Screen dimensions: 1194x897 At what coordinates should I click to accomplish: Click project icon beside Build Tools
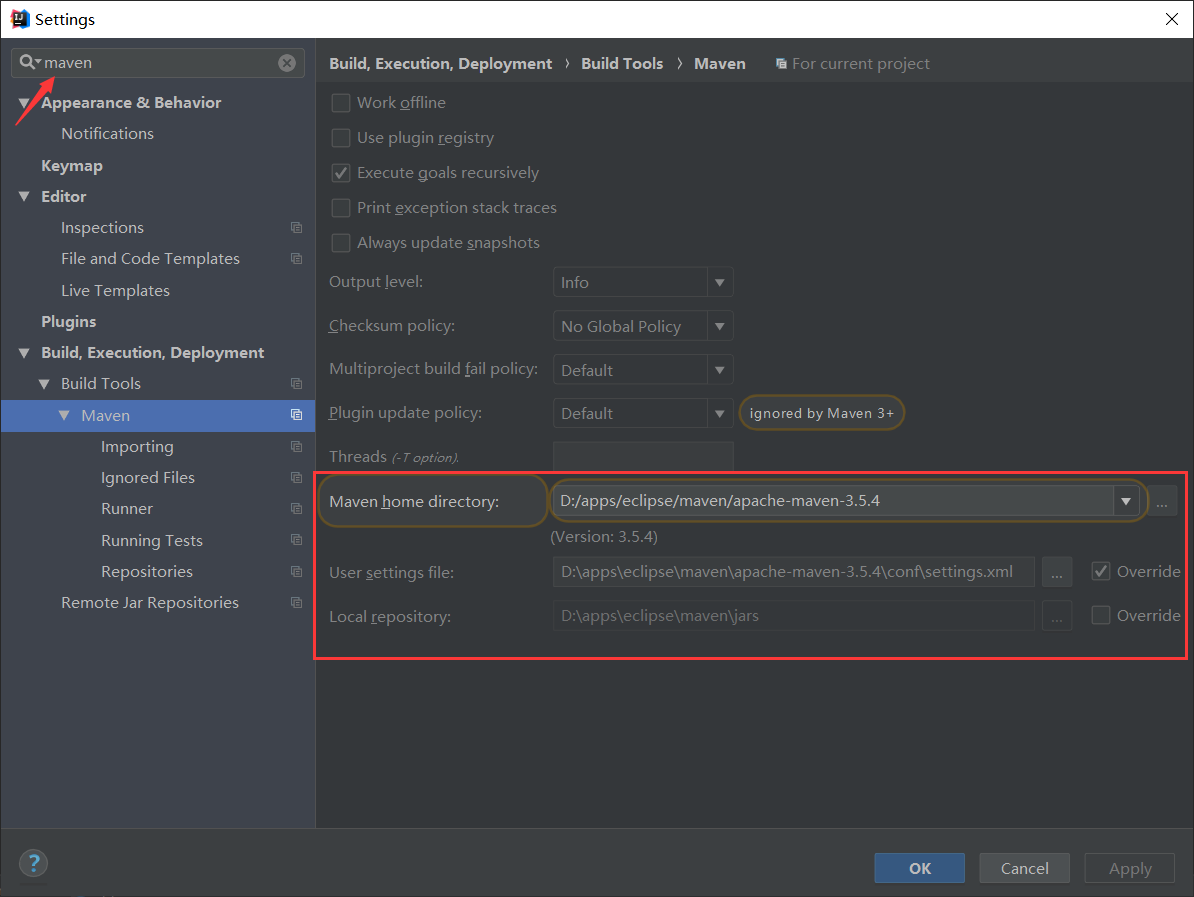(x=296, y=384)
